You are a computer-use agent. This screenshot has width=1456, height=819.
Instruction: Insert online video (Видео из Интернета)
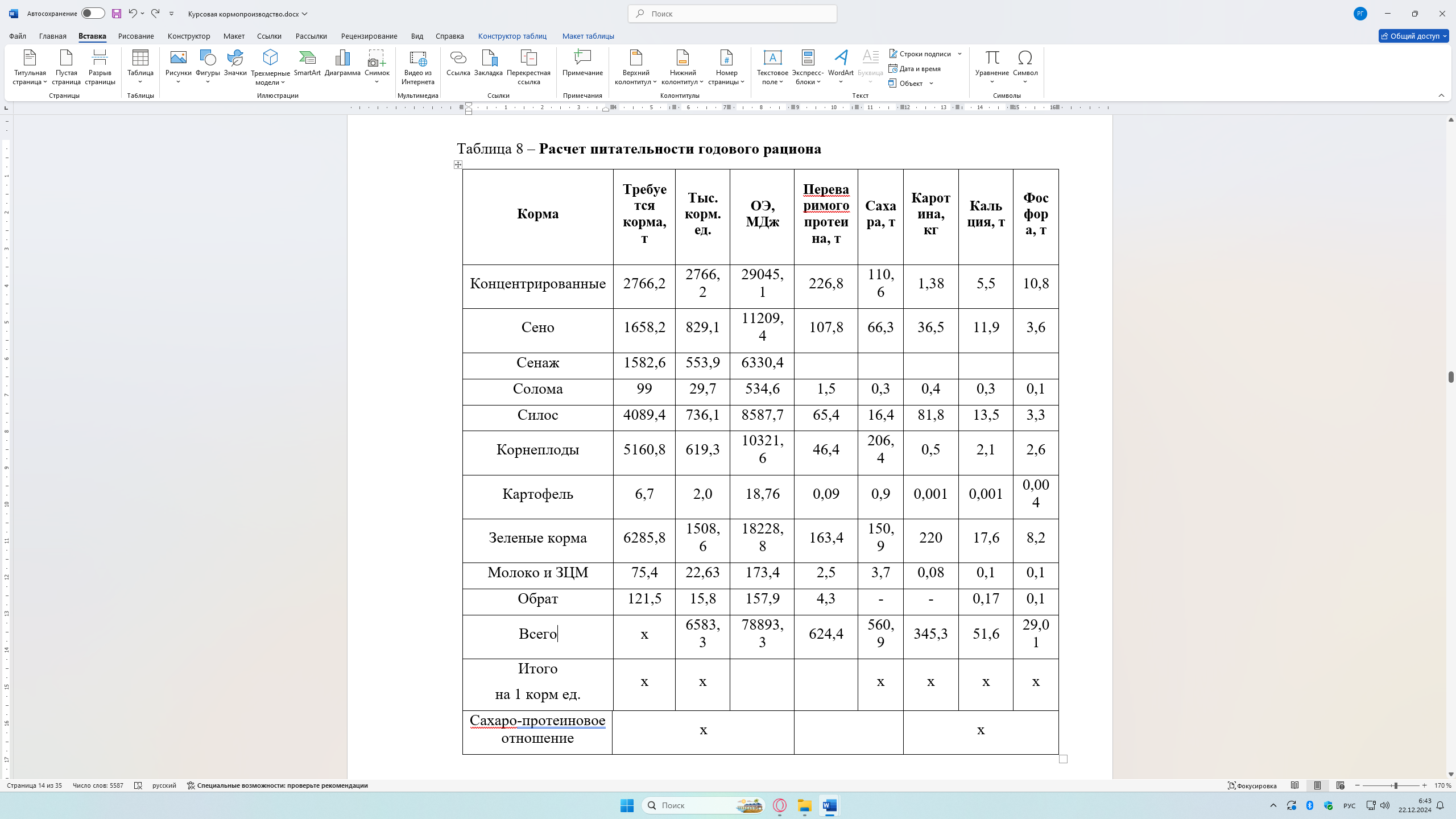point(418,67)
